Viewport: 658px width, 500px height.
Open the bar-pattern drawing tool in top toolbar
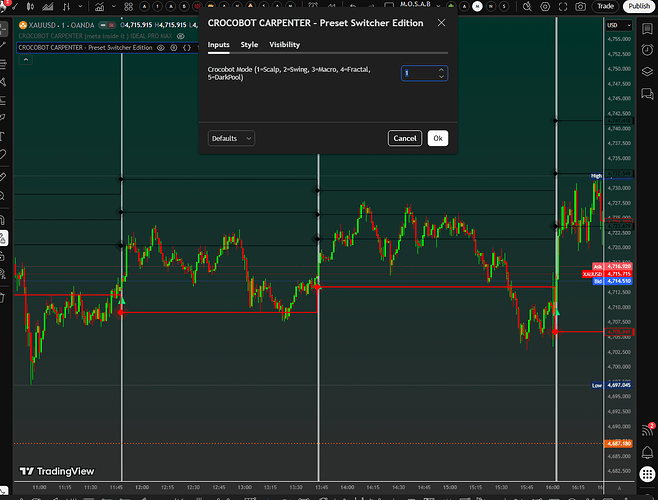pyautogui.click(x=67, y=7)
